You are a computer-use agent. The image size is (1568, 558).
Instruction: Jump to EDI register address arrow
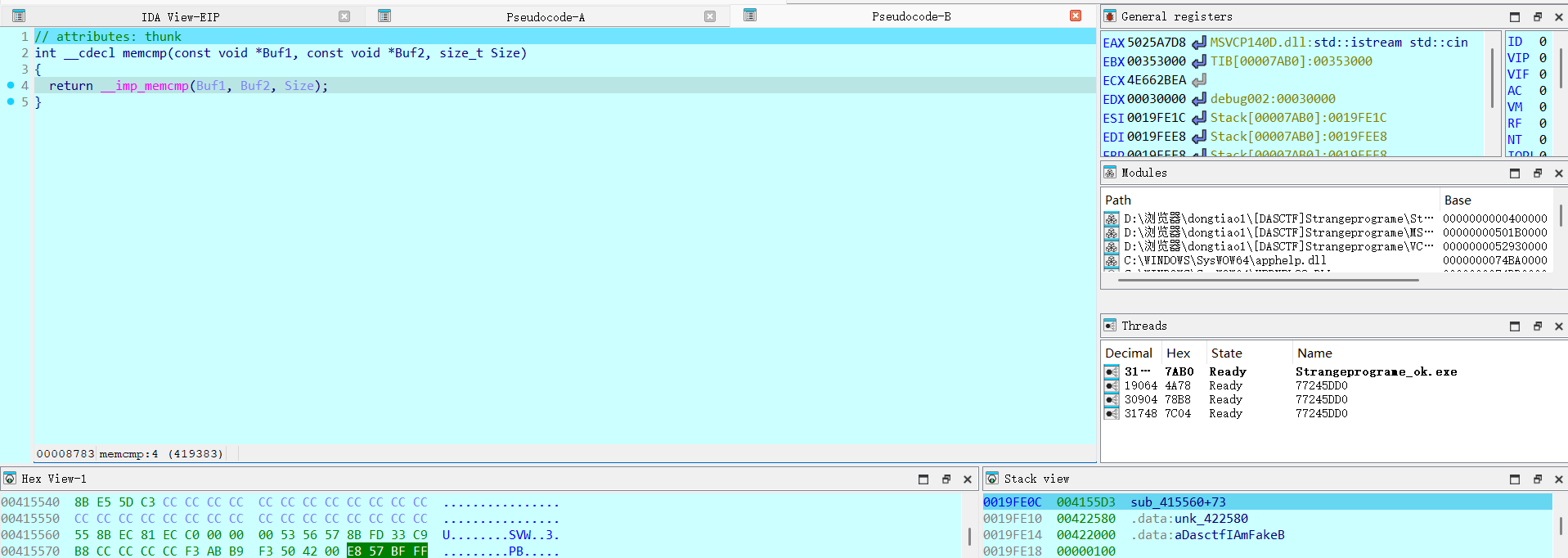tap(1198, 137)
